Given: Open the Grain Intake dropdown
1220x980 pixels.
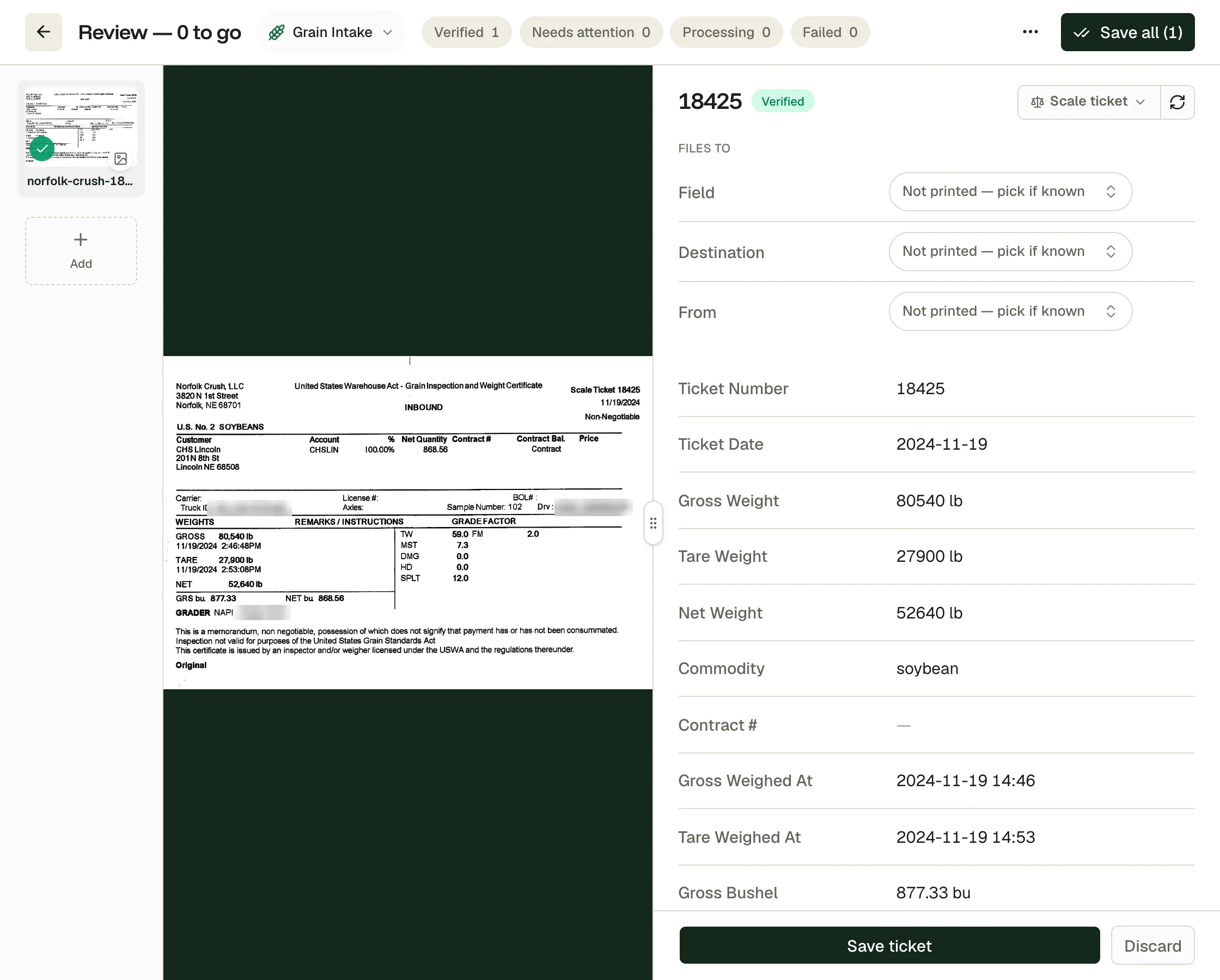Looking at the screenshot, I should pos(332,32).
